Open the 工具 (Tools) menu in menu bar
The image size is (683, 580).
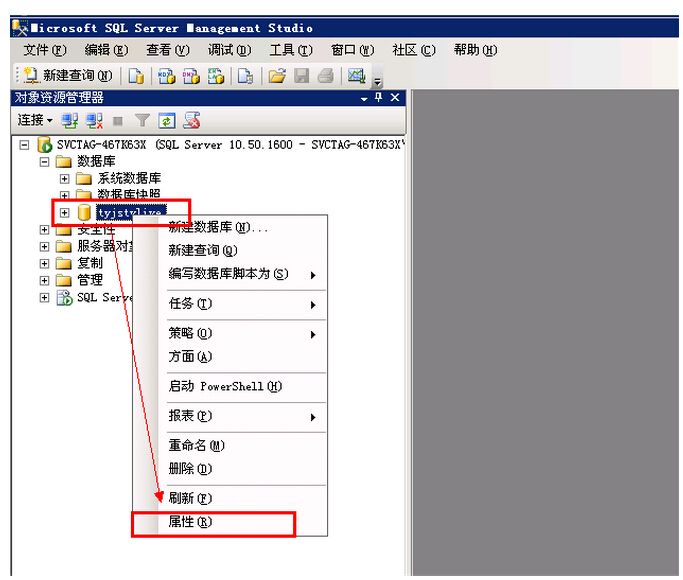click(x=290, y=50)
